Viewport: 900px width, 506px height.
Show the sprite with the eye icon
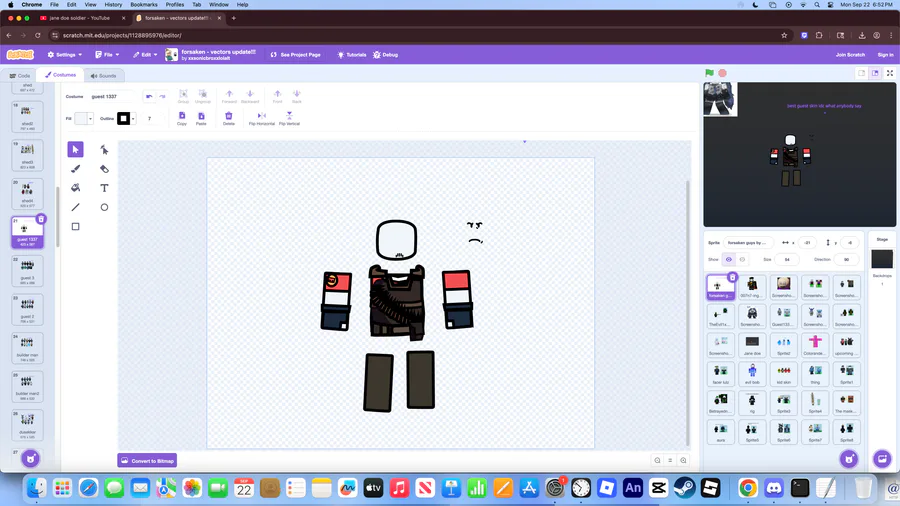729,259
